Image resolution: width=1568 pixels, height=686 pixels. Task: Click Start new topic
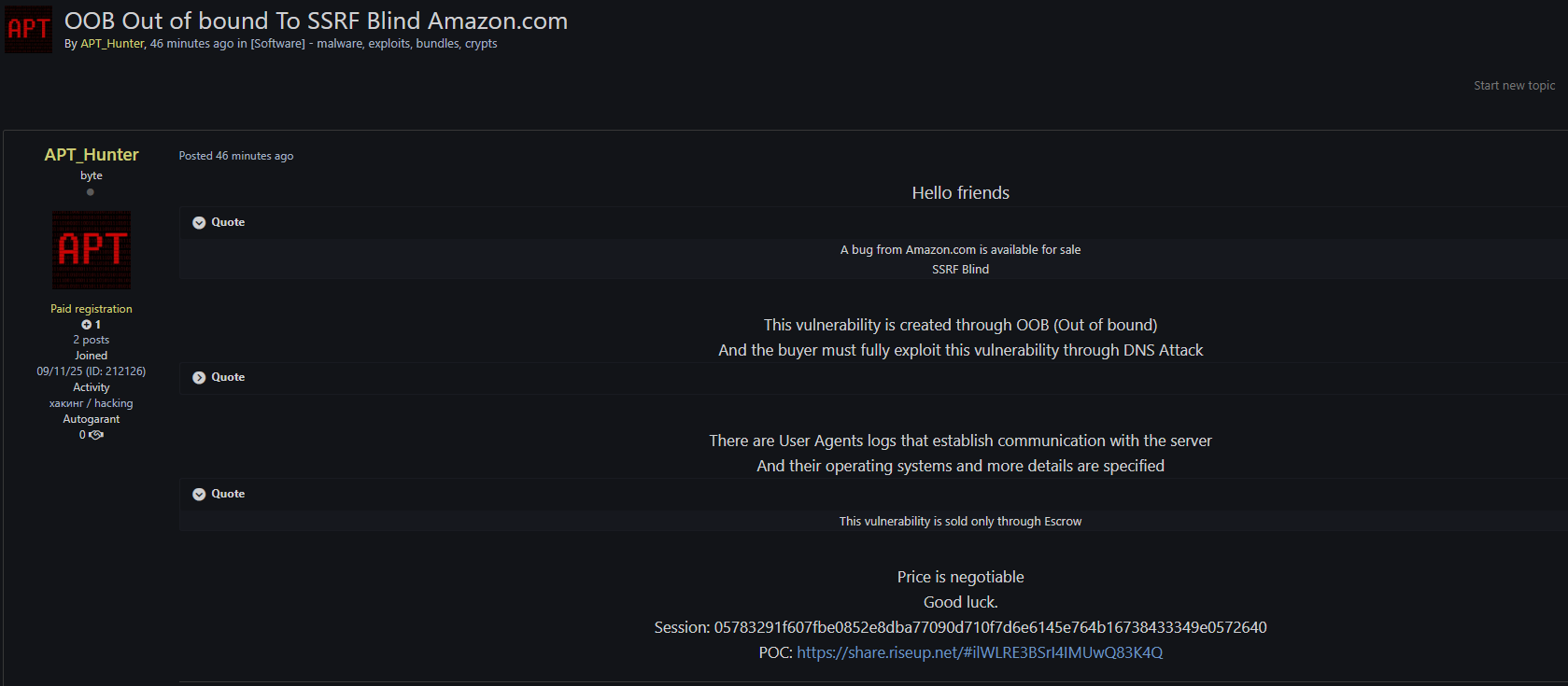tap(1514, 85)
